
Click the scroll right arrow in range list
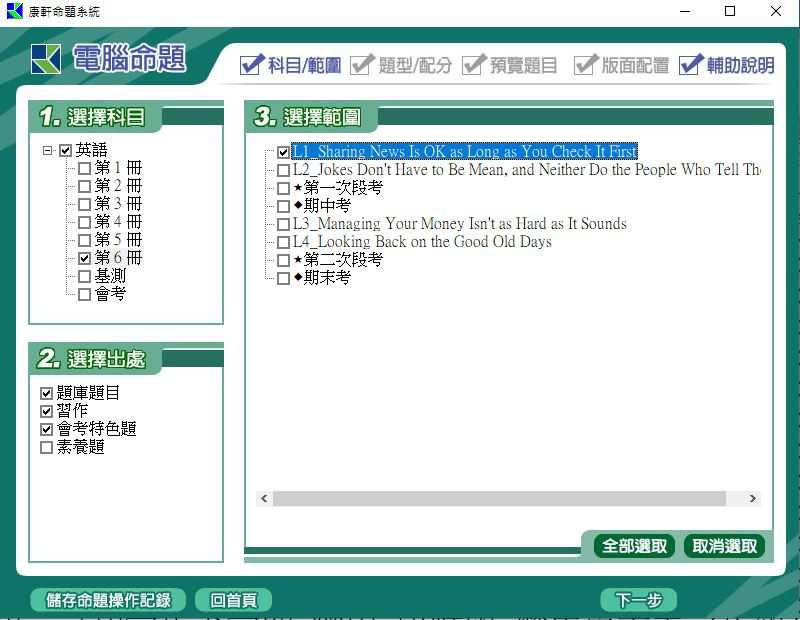coord(753,499)
